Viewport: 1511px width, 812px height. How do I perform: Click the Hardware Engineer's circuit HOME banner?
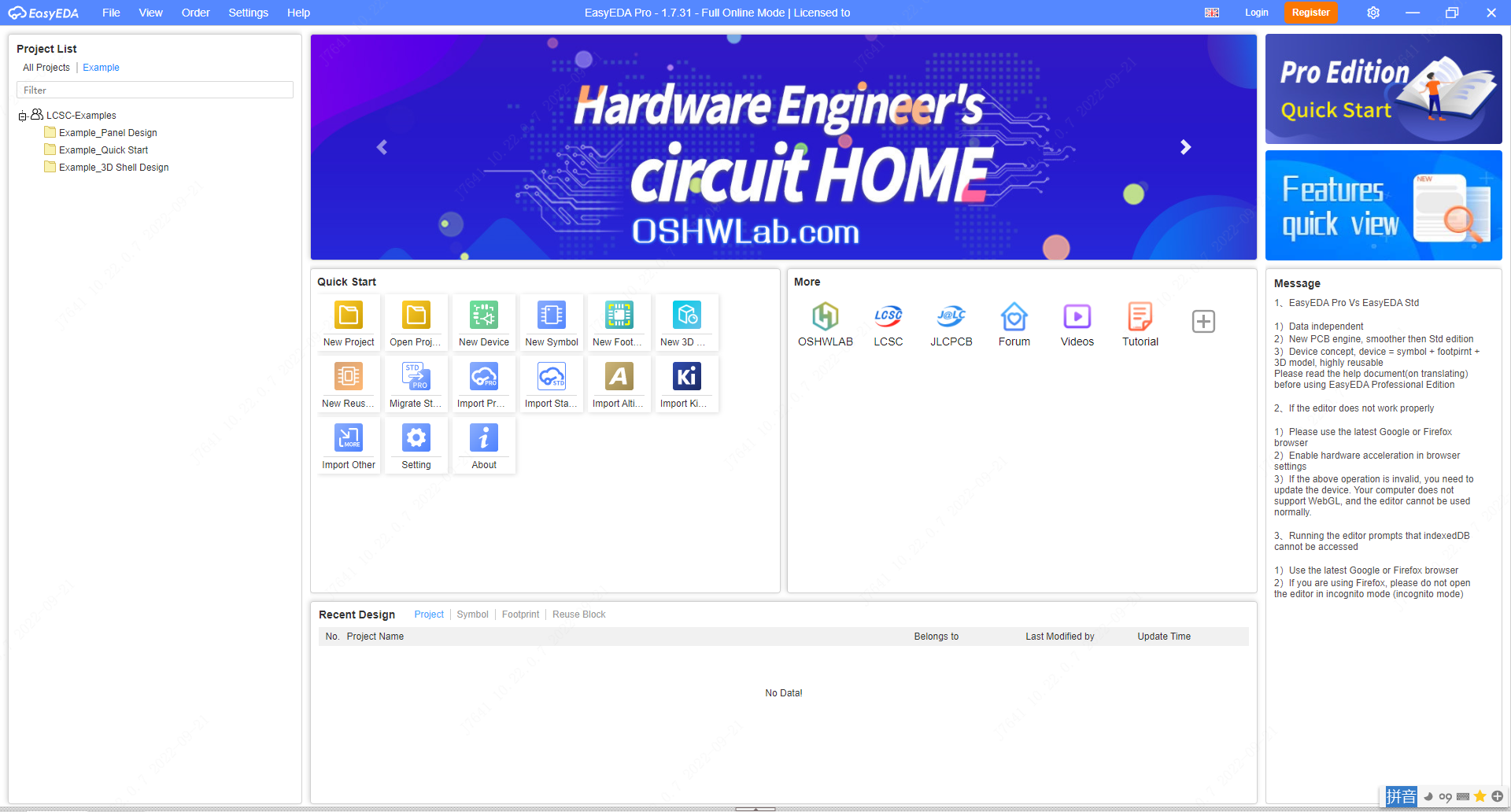[783, 147]
